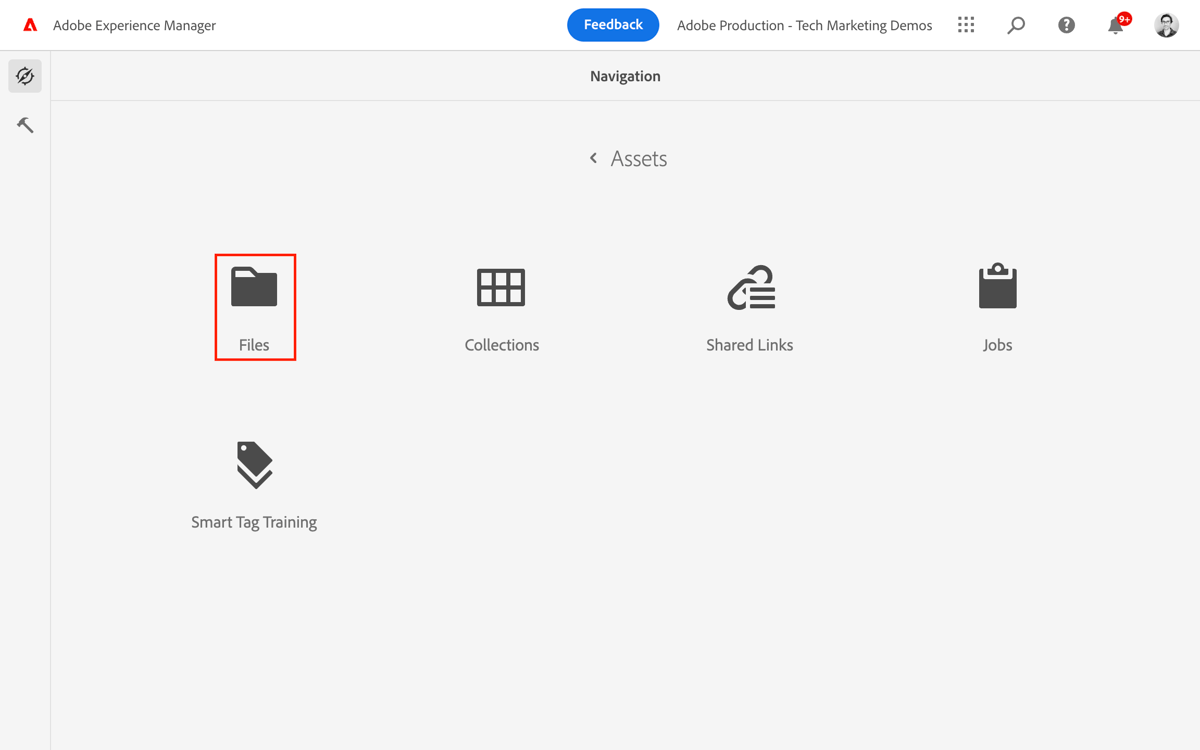Open the user profile avatar menu
This screenshot has width=1200, height=750.
tap(1166, 24)
